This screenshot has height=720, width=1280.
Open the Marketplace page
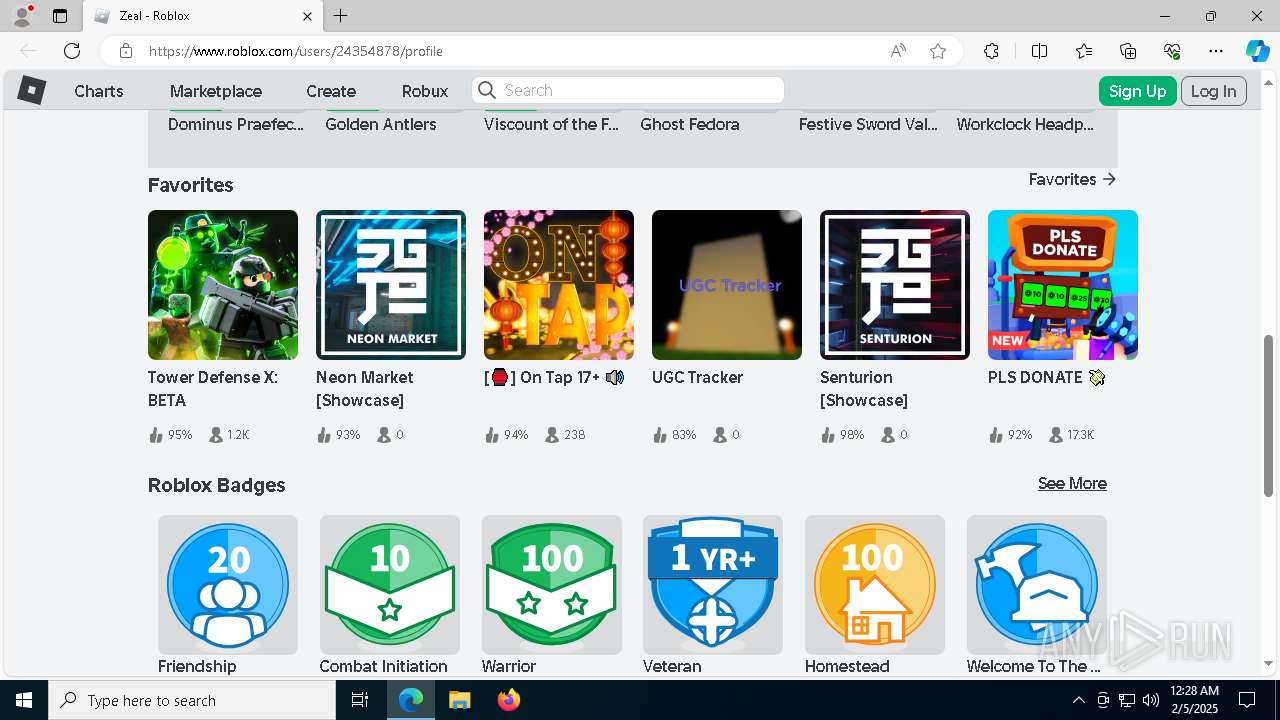pos(216,91)
